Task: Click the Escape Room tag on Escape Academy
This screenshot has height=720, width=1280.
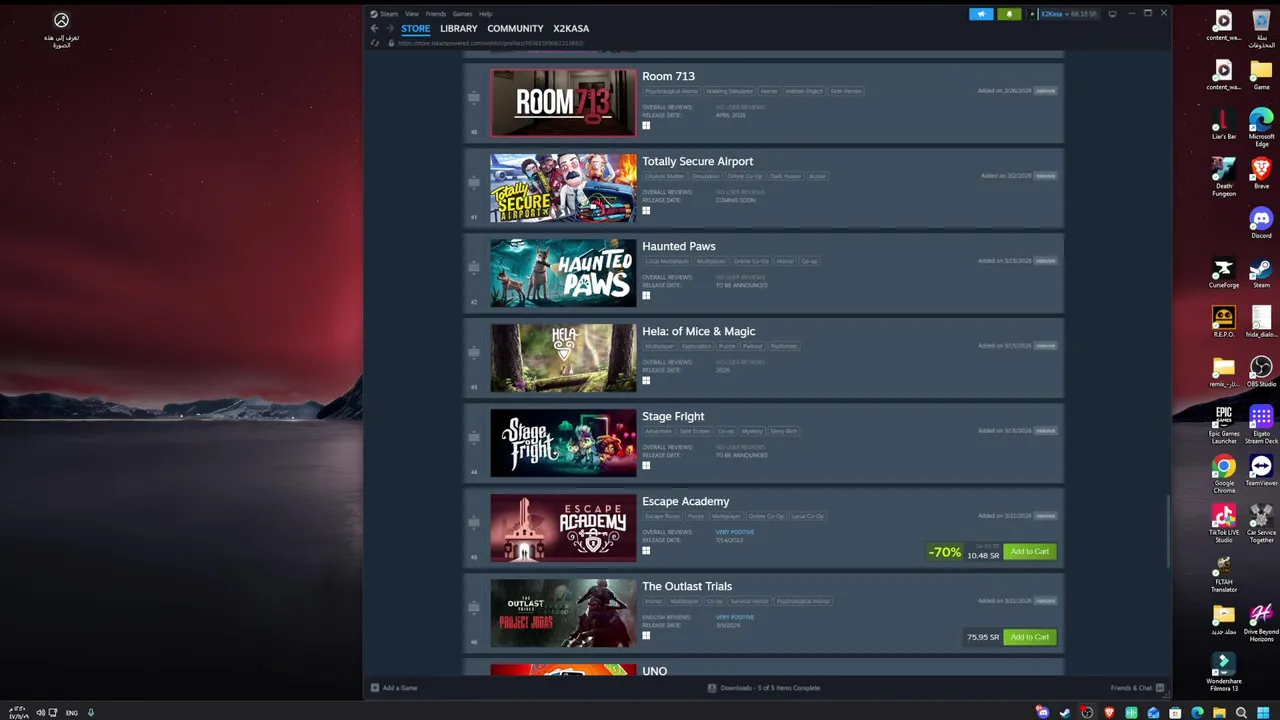Action: tap(662, 516)
